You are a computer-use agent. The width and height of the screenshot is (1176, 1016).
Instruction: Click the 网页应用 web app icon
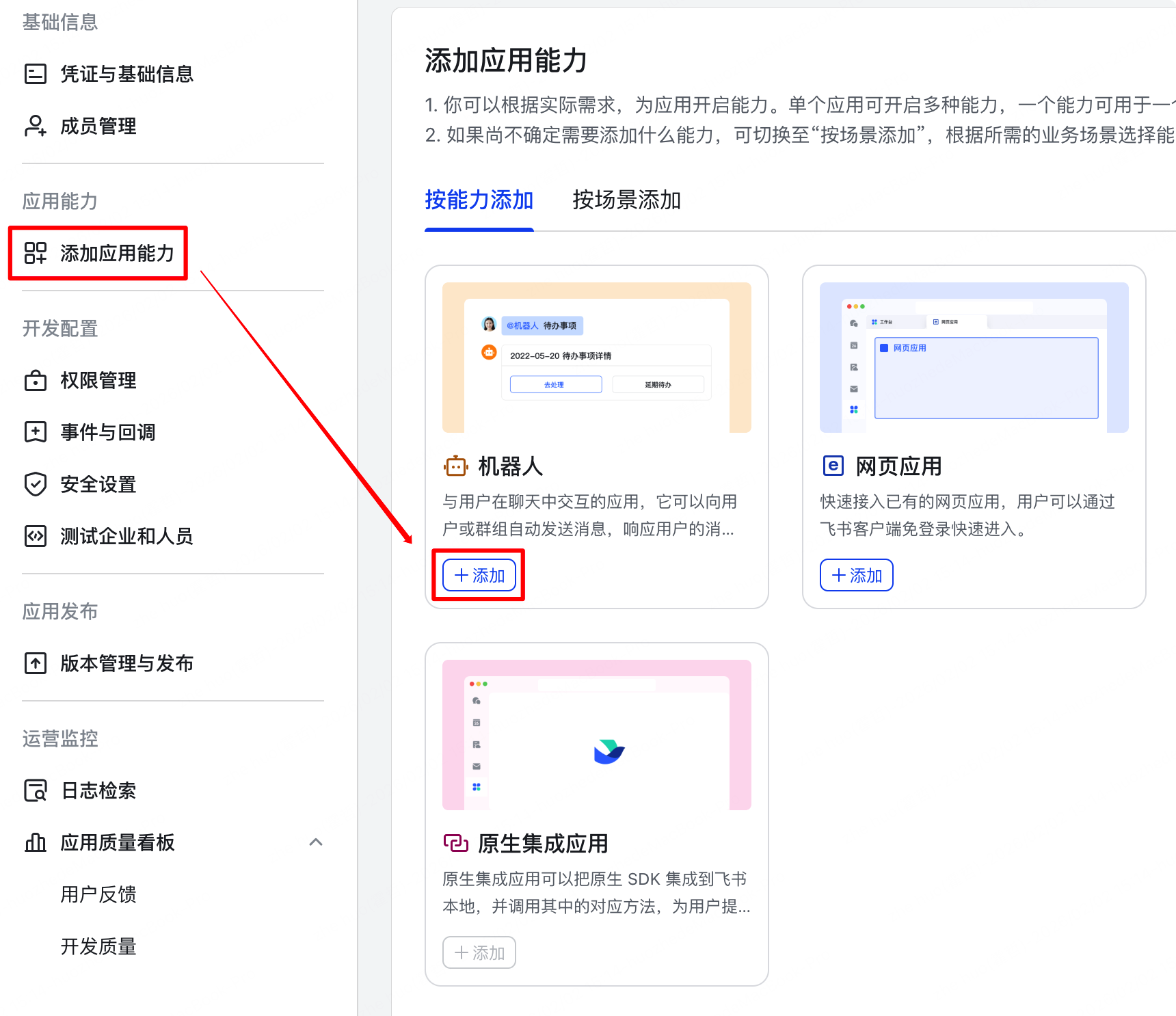click(832, 466)
